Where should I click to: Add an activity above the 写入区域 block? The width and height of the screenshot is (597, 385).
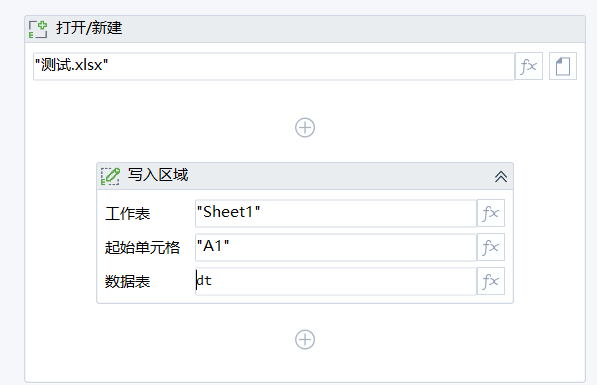tap(305, 128)
